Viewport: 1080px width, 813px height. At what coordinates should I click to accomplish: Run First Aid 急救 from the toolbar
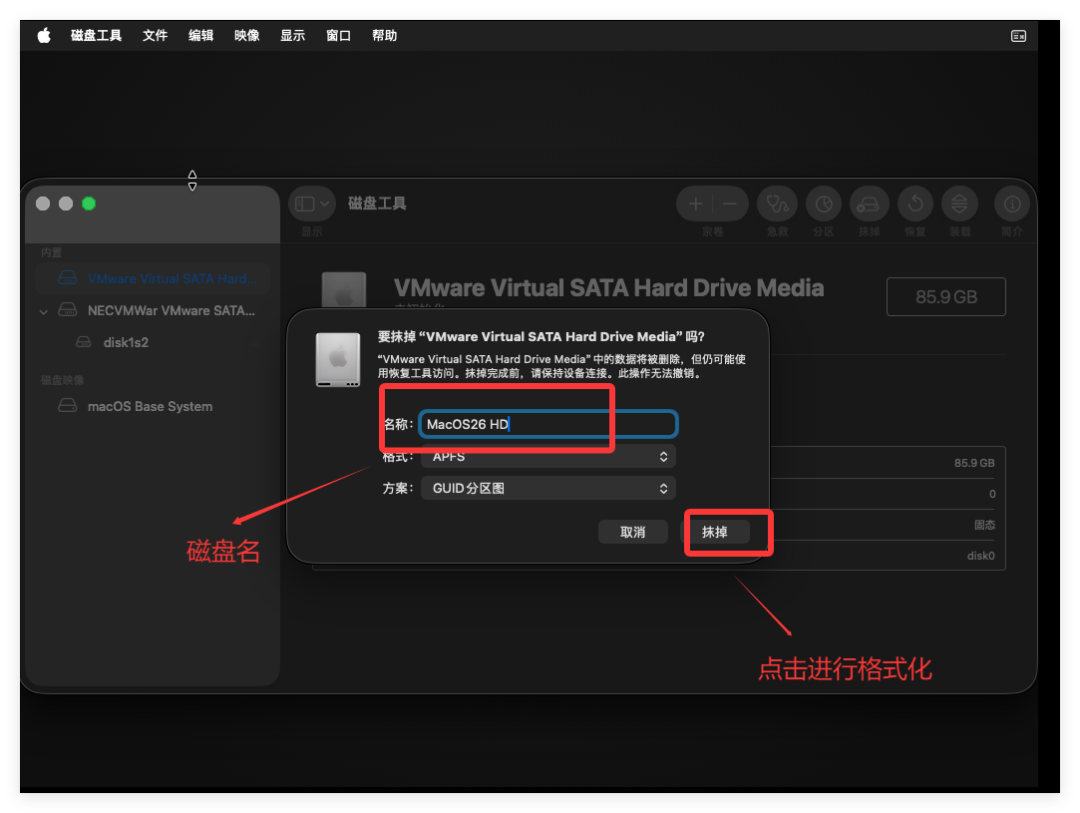778,203
